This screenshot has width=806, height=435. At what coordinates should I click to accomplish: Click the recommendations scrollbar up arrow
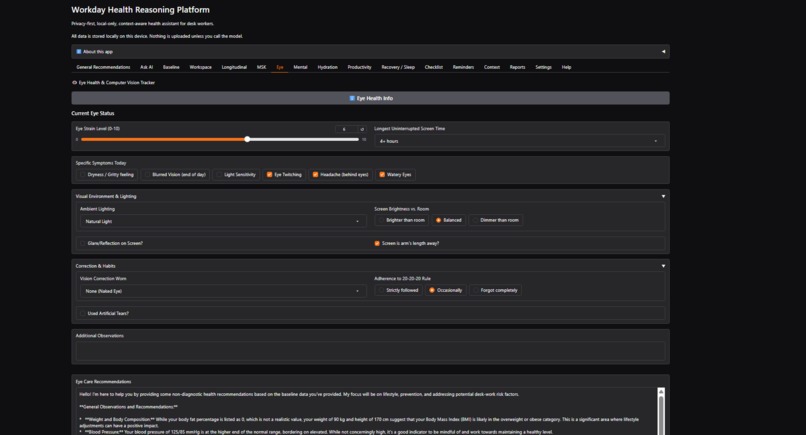coord(661,392)
